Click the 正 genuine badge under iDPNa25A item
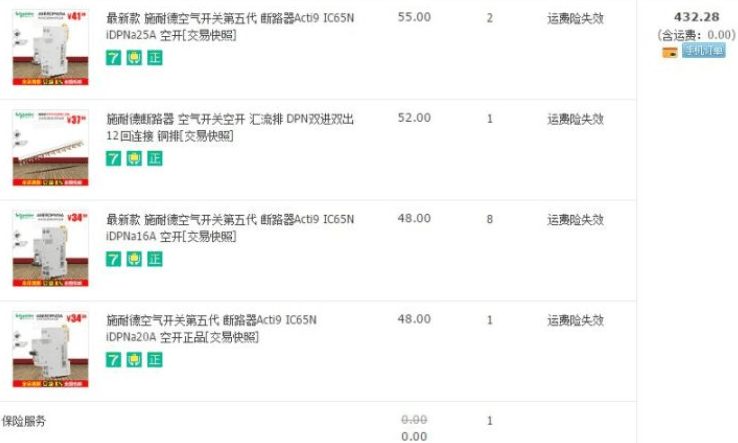This screenshot has height=443, width=738. (x=155, y=58)
